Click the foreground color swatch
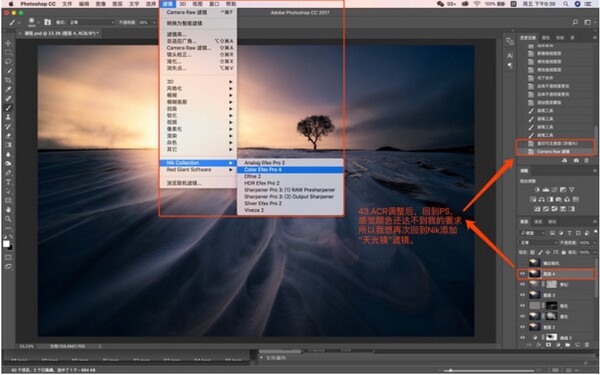The width and height of the screenshot is (600, 375). point(7,243)
